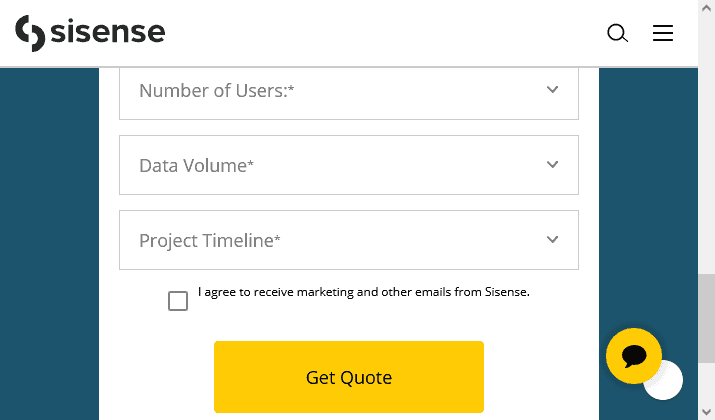
Task: Click the scrollbar track above the thumb
Action: pyautogui.click(x=706, y=145)
